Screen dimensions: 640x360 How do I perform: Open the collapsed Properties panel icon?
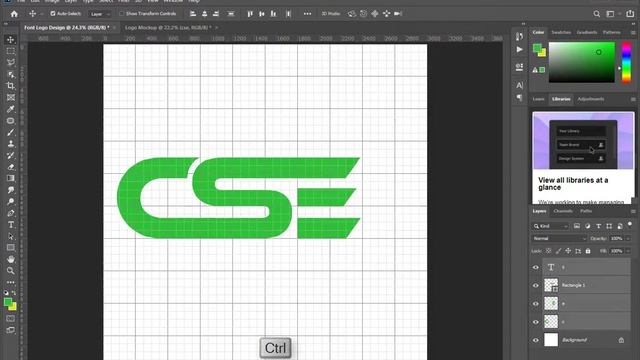[519, 67]
